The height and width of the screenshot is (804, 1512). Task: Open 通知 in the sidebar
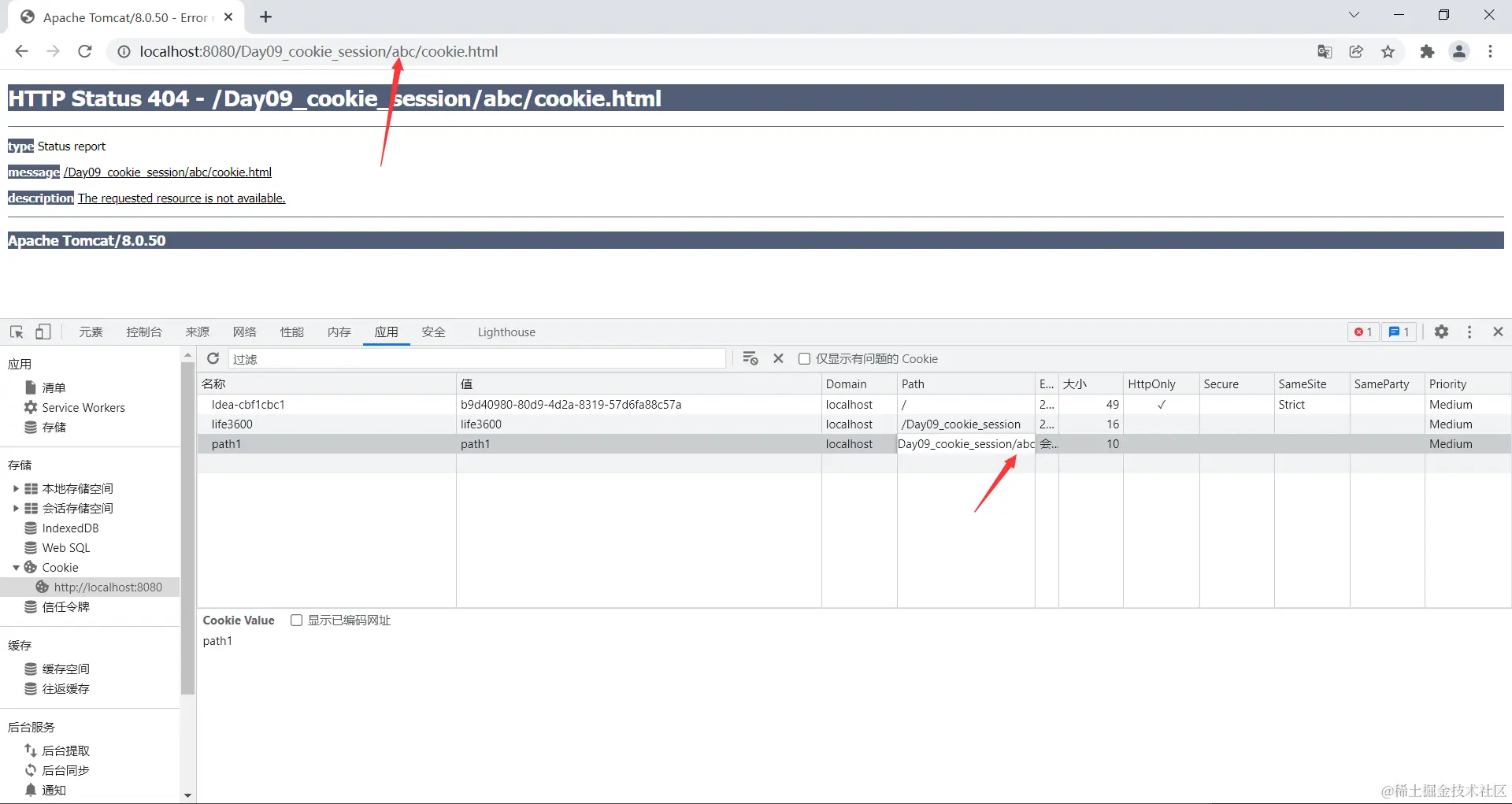click(54, 790)
